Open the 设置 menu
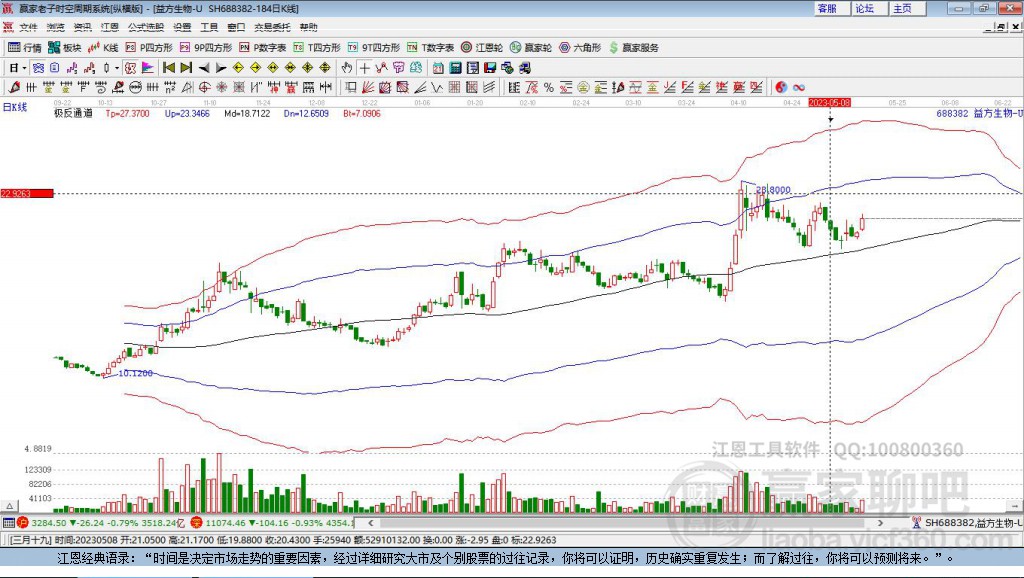The width and height of the screenshot is (1024, 578). [182, 27]
